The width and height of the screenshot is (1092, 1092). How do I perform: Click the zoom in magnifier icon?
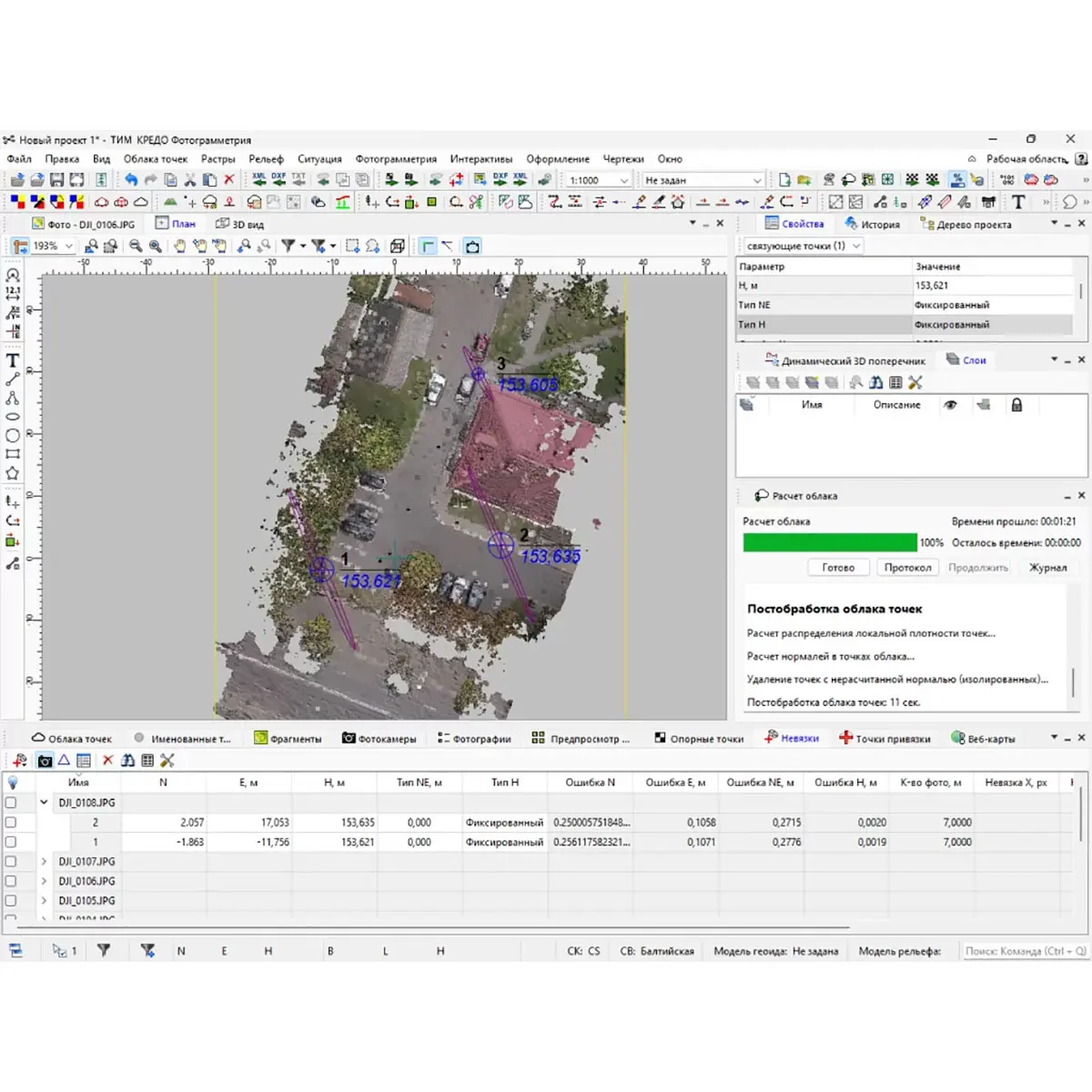(x=156, y=247)
